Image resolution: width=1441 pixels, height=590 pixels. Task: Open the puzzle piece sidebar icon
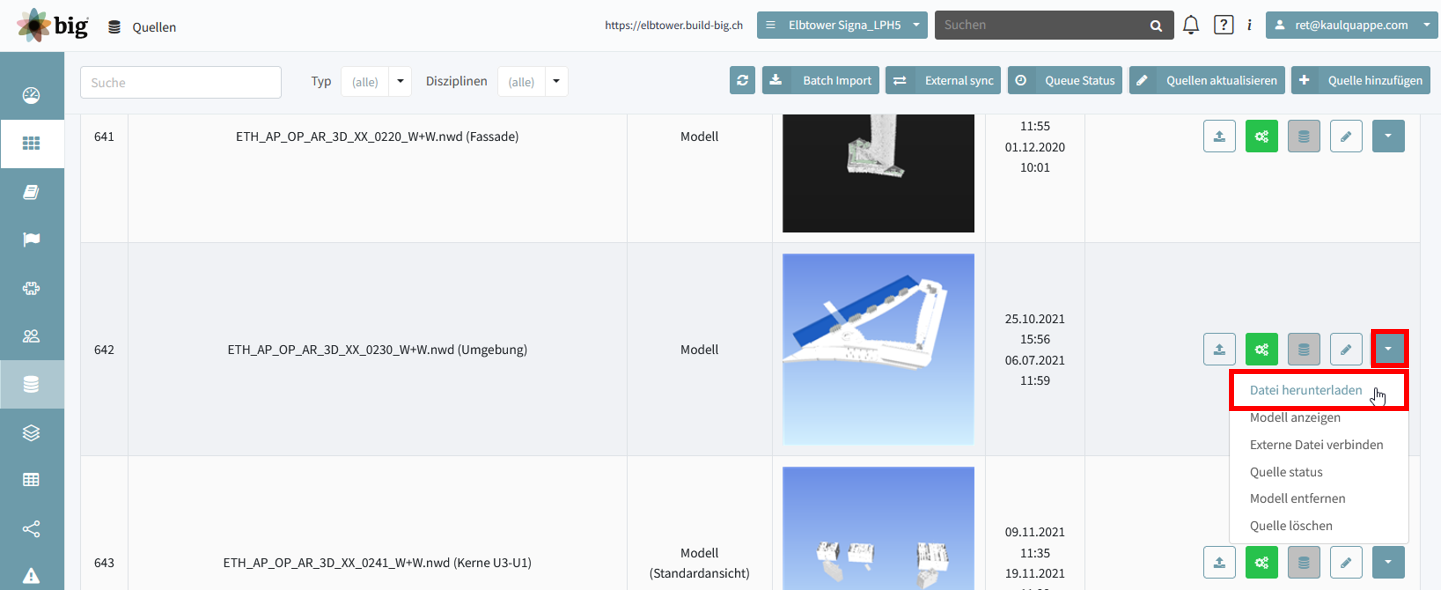point(31,288)
